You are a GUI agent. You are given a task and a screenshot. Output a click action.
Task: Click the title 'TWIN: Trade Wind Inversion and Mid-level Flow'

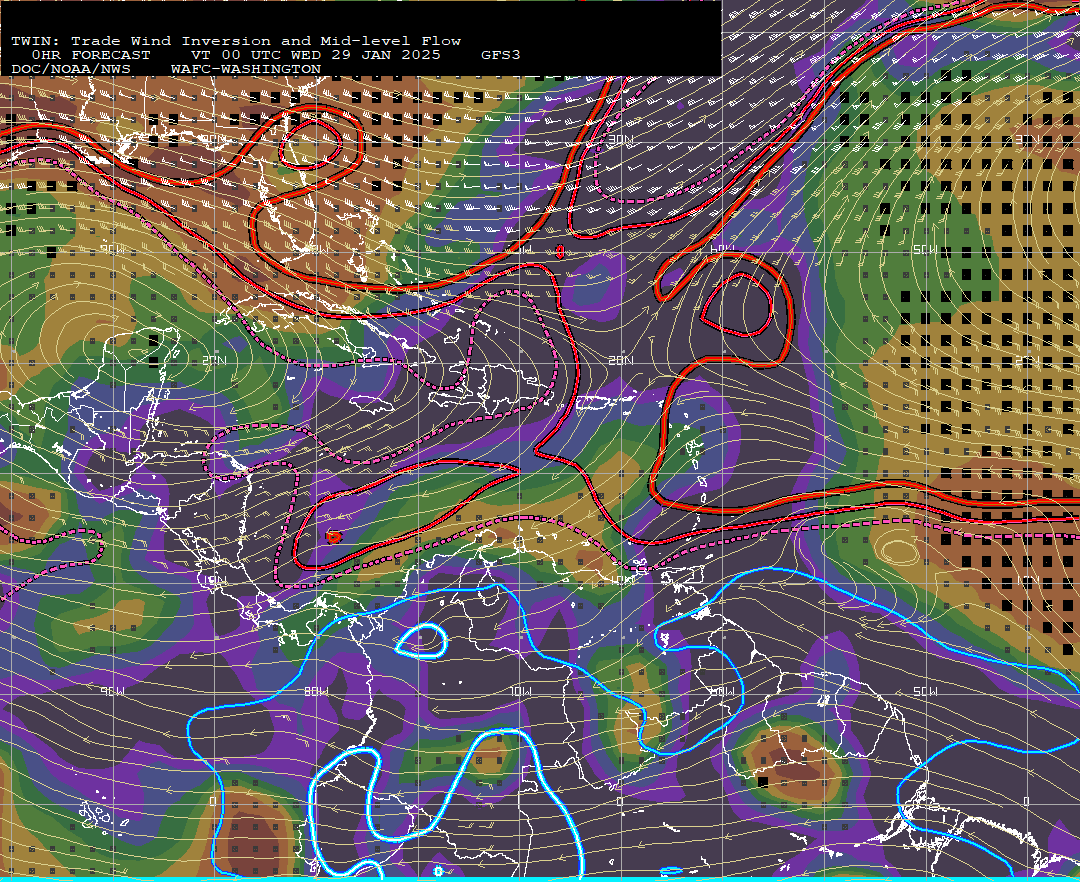click(x=236, y=41)
